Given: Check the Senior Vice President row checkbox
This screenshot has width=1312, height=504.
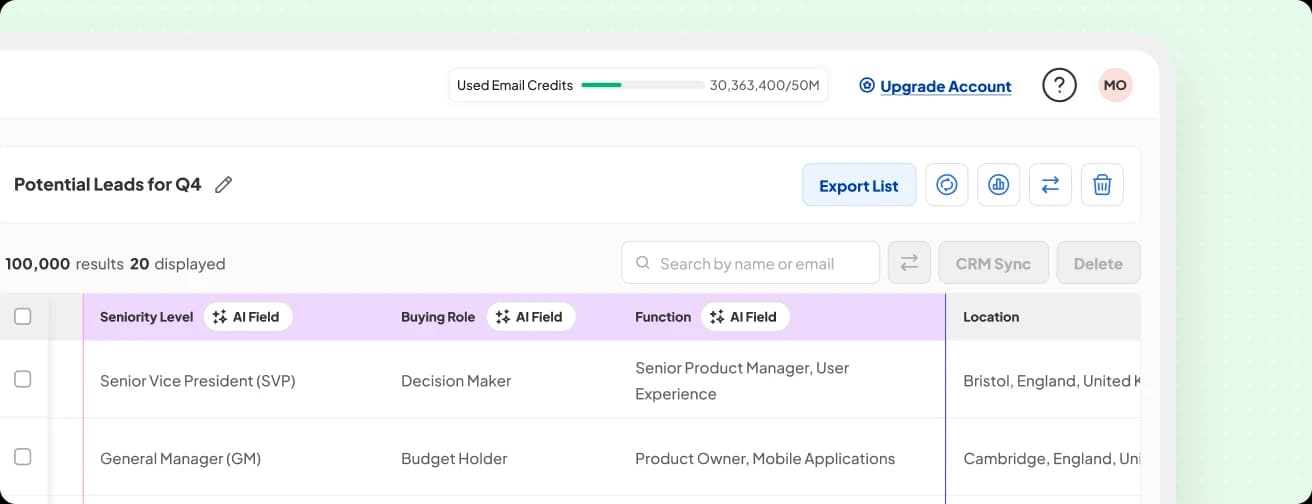Looking at the screenshot, I should 22,380.
